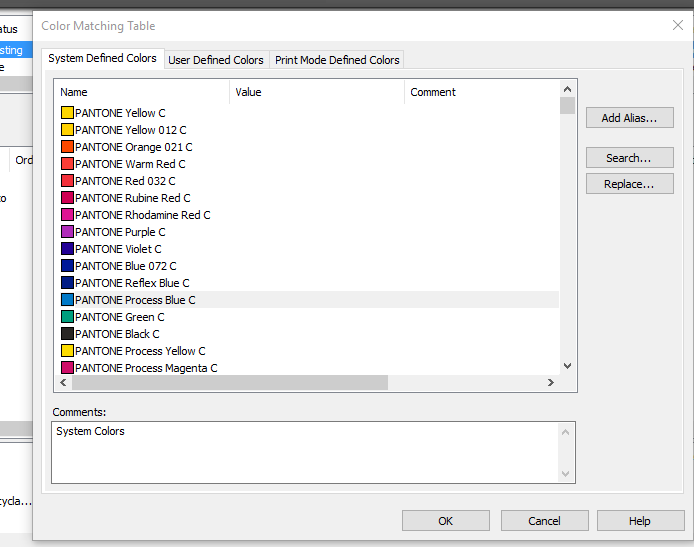Viewport: 694px width, 547px height.
Task: Click the color list vertical scrollbar thumb
Action: tap(567, 106)
